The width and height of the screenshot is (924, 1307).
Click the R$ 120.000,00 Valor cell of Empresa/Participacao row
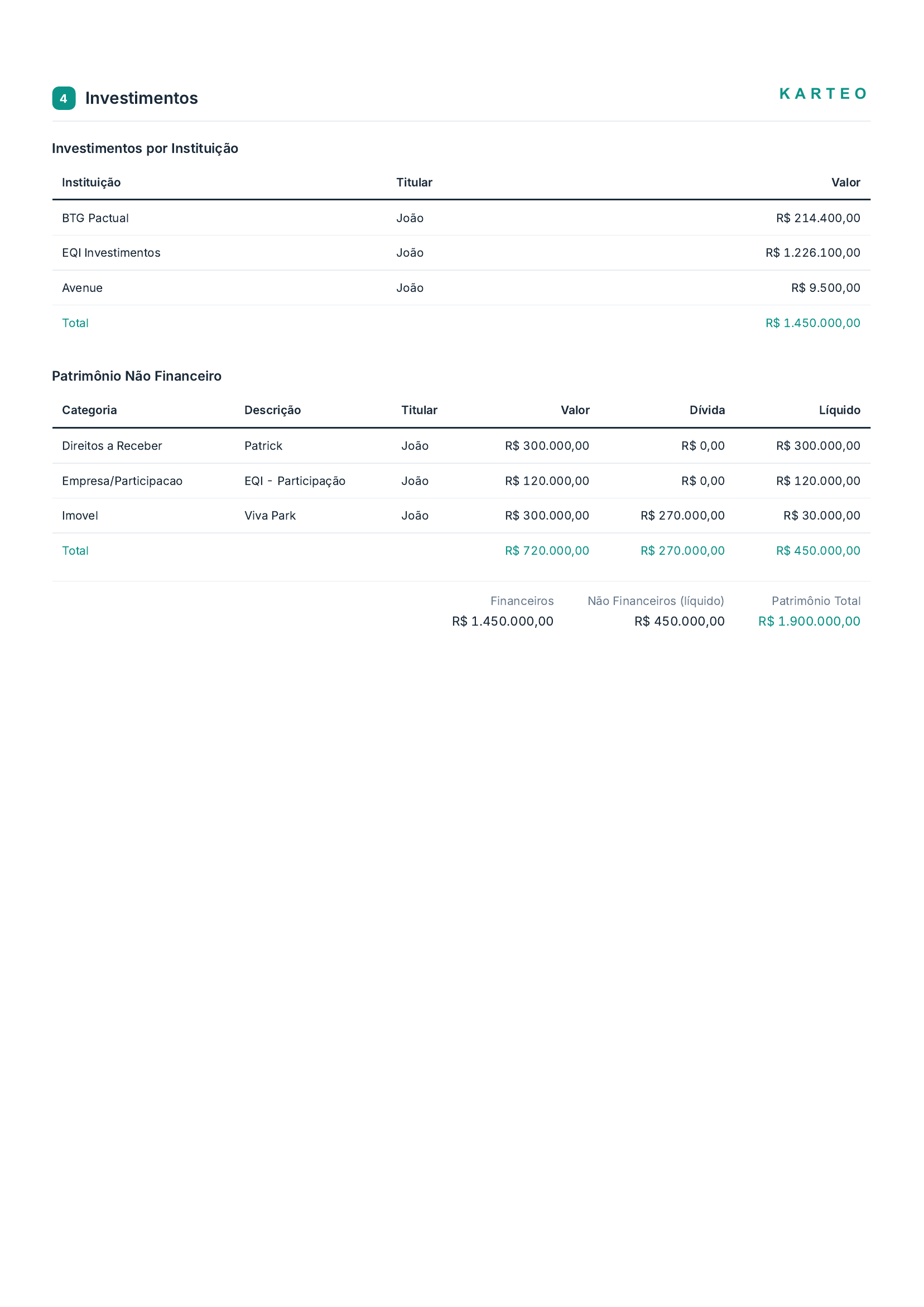click(x=547, y=481)
